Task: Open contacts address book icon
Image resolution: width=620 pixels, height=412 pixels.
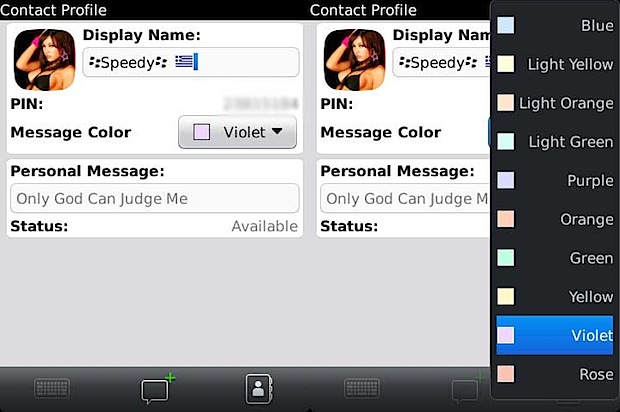Action: tap(259, 389)
